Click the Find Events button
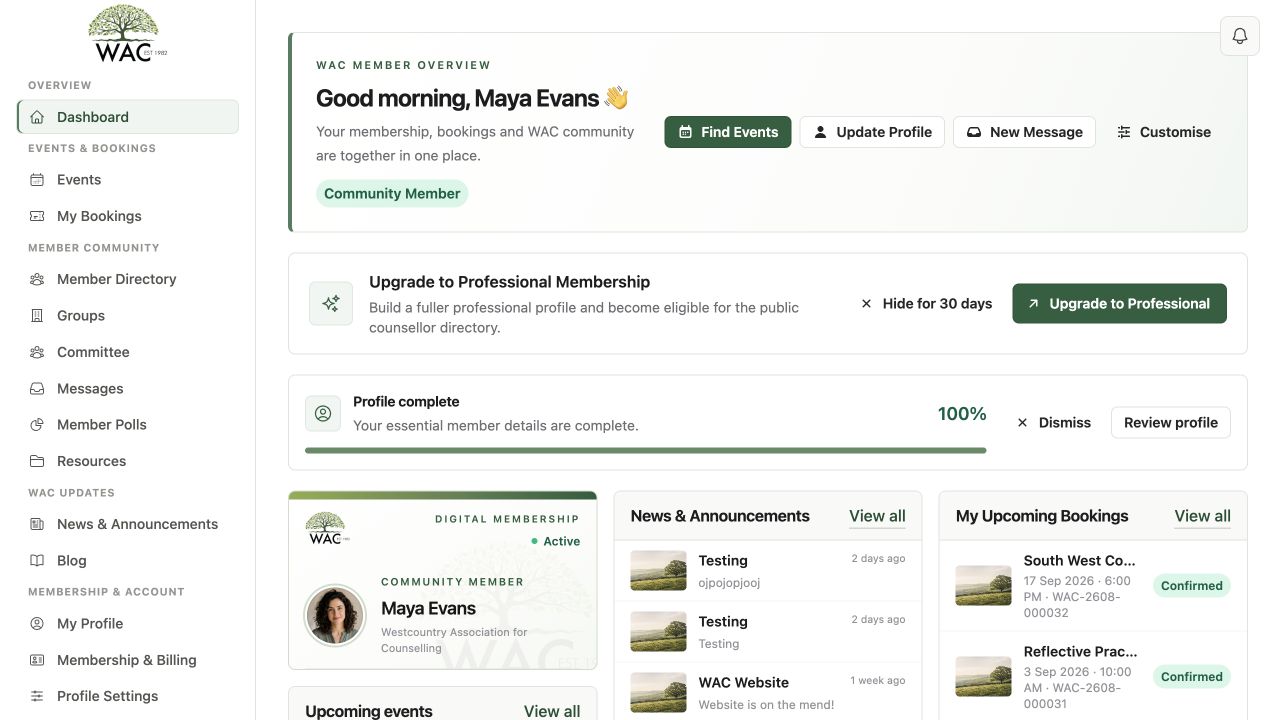Viewport: 1280px width, 720px height. tap(728, 132)
